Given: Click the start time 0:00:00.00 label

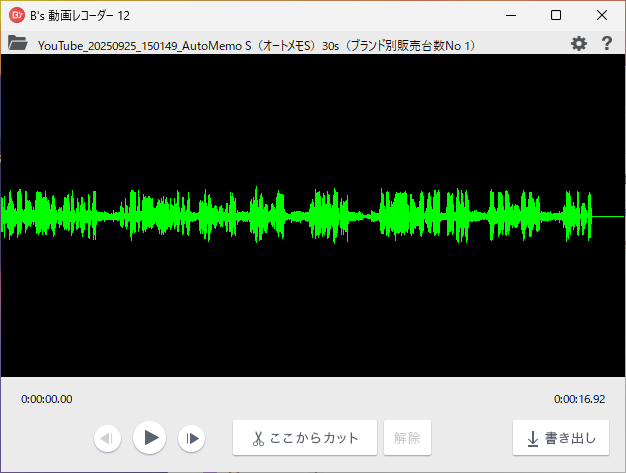Looking at the screenshot, I should click(47, 399).
